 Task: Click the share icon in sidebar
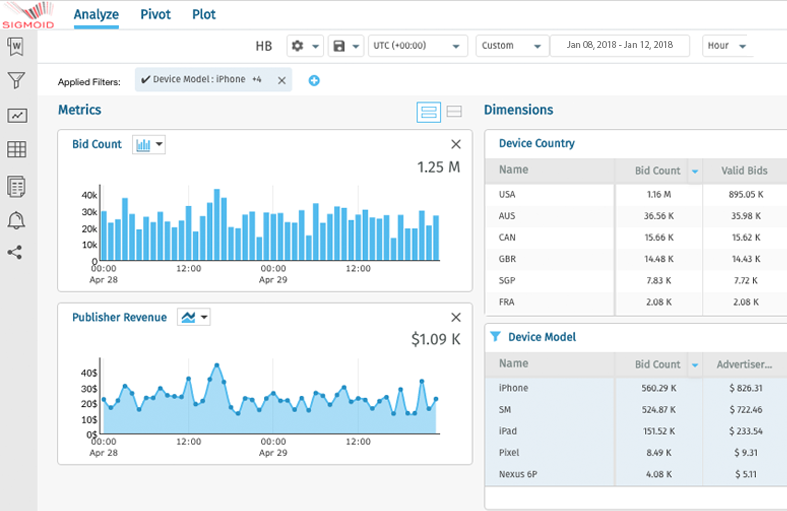coord(16,252)
